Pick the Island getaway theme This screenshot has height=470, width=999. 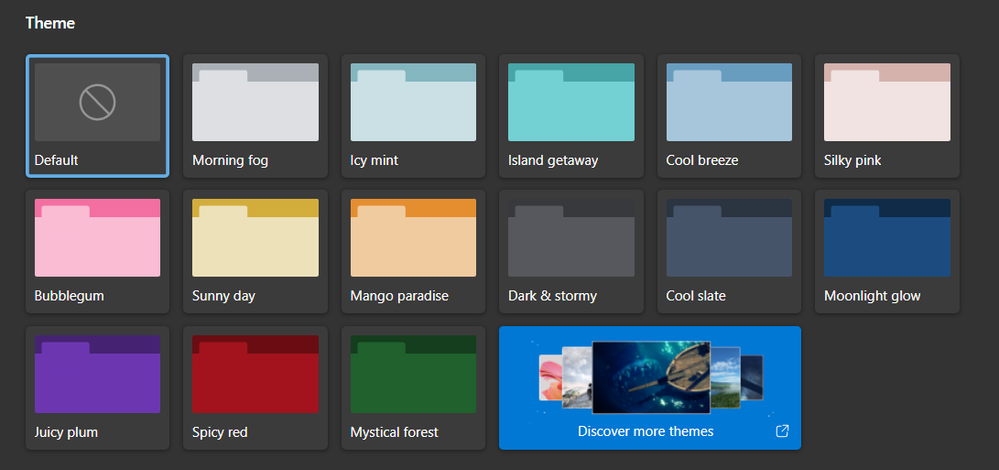pos(571,116)
